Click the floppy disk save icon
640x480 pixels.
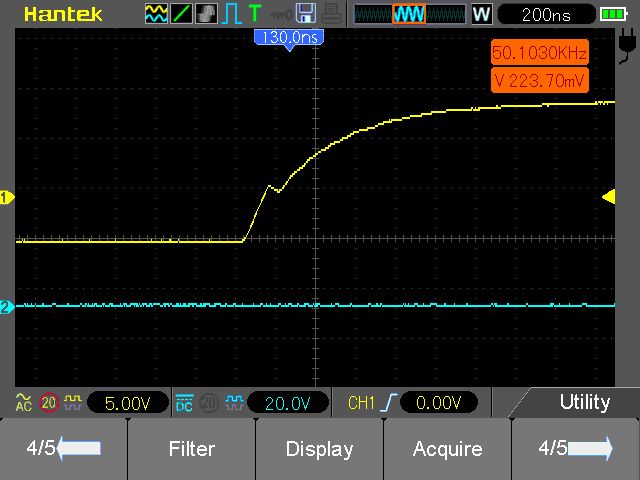306,13
